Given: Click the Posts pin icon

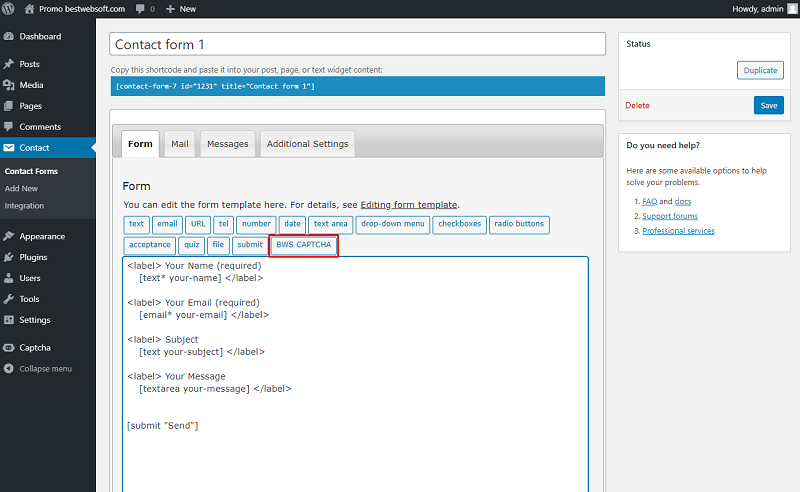Looking at the screenshot, I should click(9, 64).
